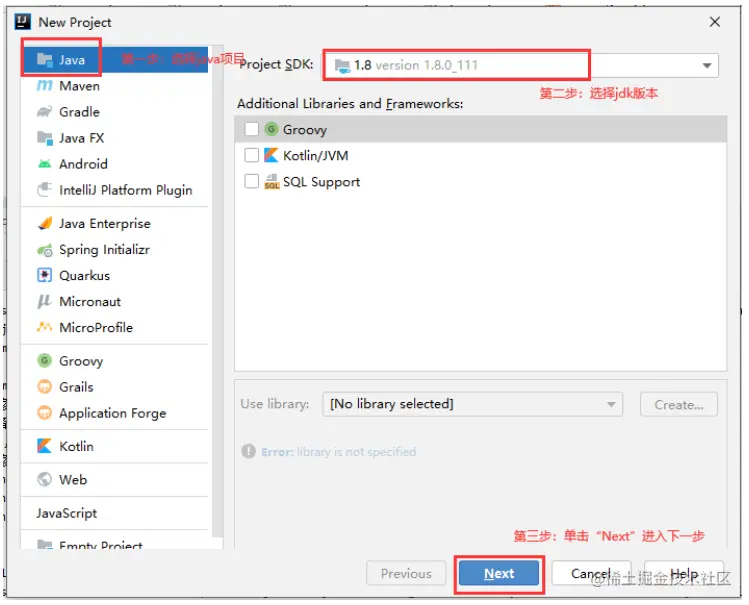This screenshot has width=749, height=605.
Task: Click the Application Forge icon
Action: (44, 413)
